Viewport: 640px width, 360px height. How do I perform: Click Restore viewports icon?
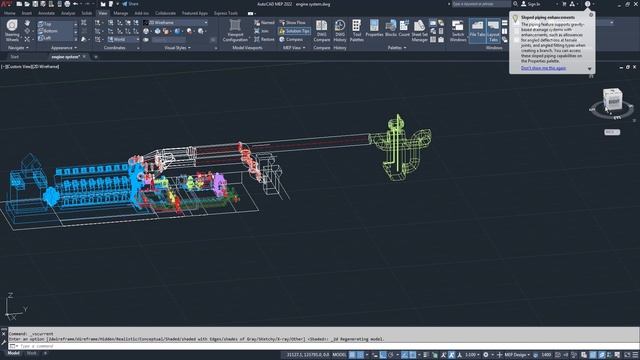[x=257, y=39]
